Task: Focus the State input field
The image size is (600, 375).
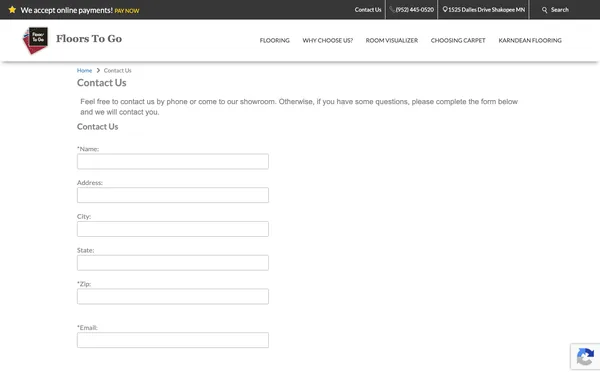Action: click(173, 263)
